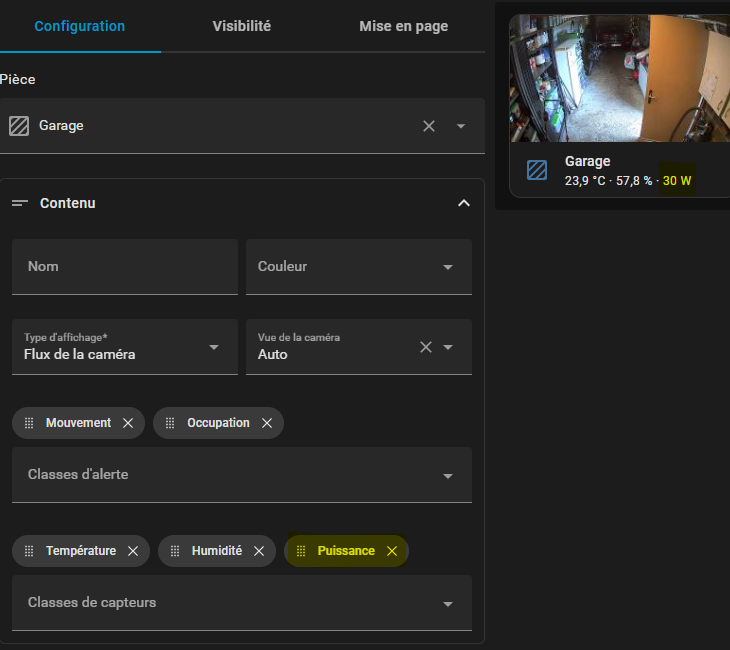
Task: Click the drag handle on Mouvement chip
Action: (x=29, y=423)
